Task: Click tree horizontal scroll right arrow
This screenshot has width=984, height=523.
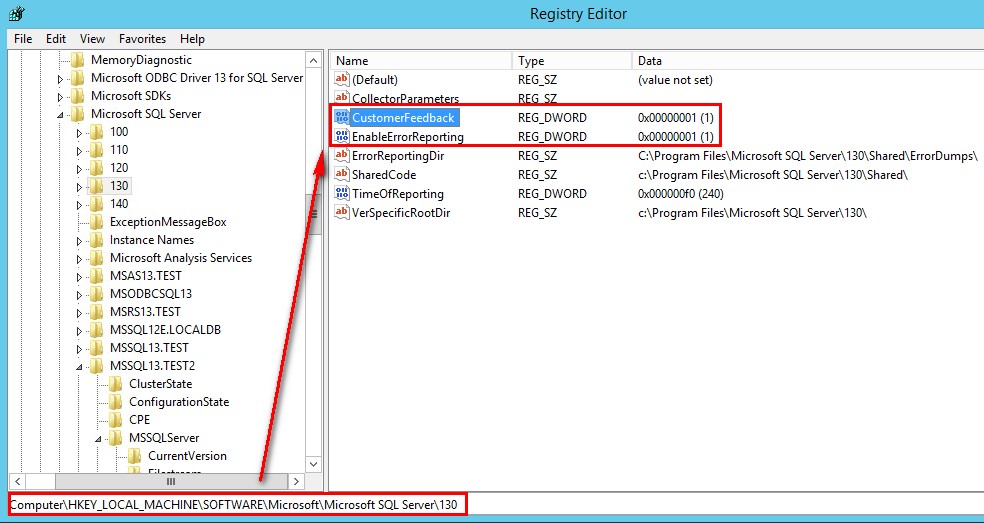Action: (x=297, y=481)
